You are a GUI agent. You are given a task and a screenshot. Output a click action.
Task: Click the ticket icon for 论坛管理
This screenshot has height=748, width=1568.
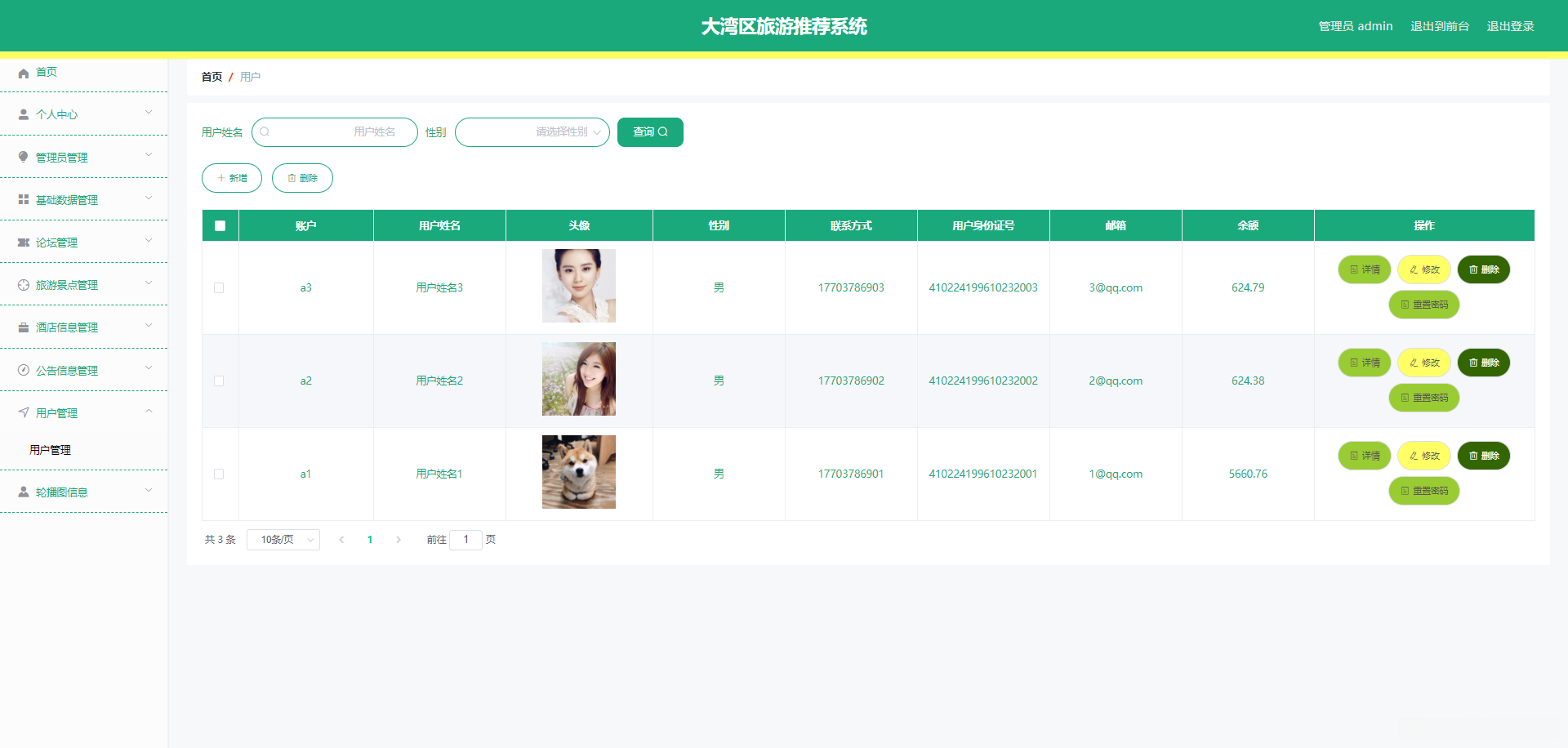tap(24, 243)
